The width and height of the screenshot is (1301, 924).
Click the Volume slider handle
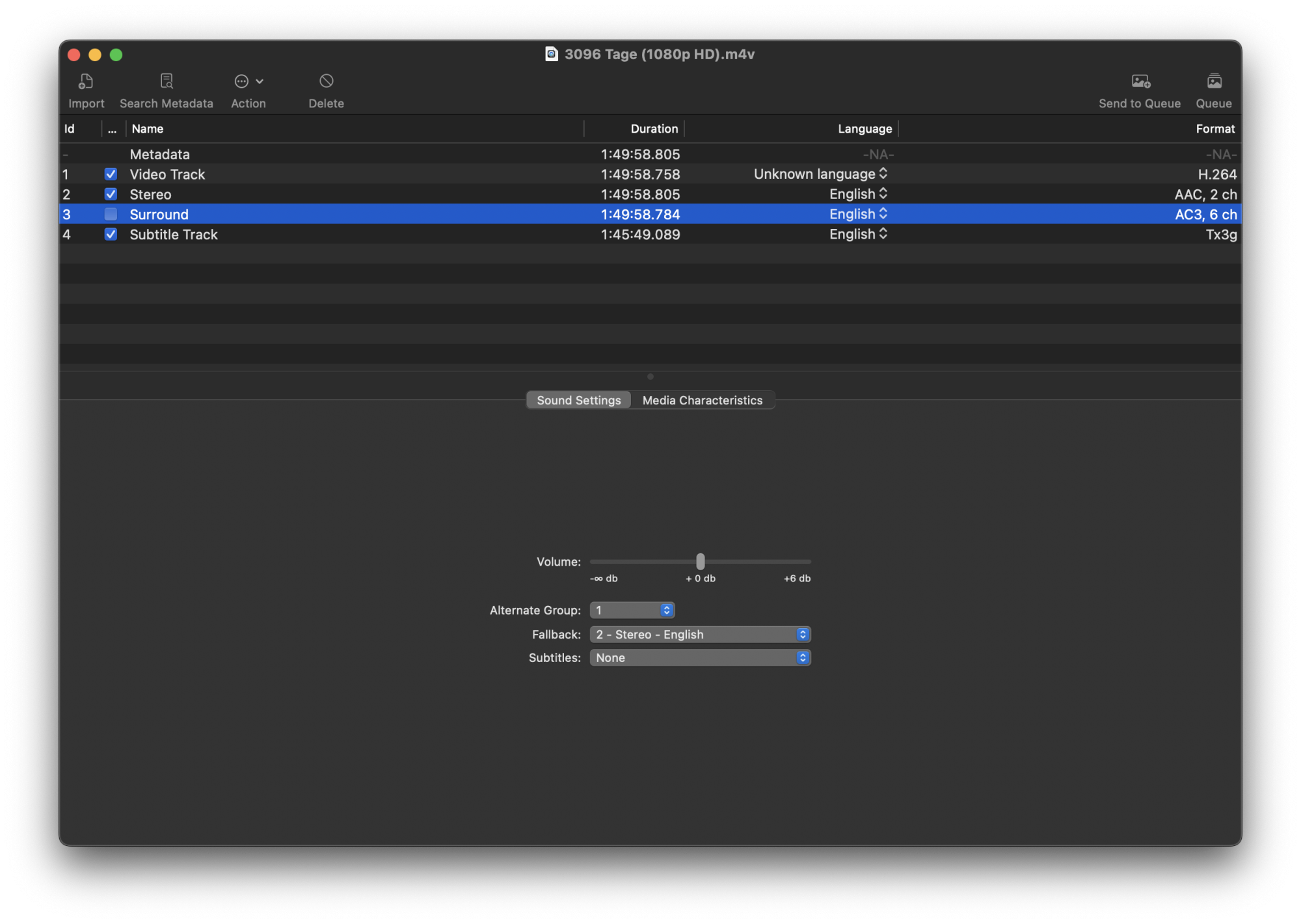[x=700, y=561]
